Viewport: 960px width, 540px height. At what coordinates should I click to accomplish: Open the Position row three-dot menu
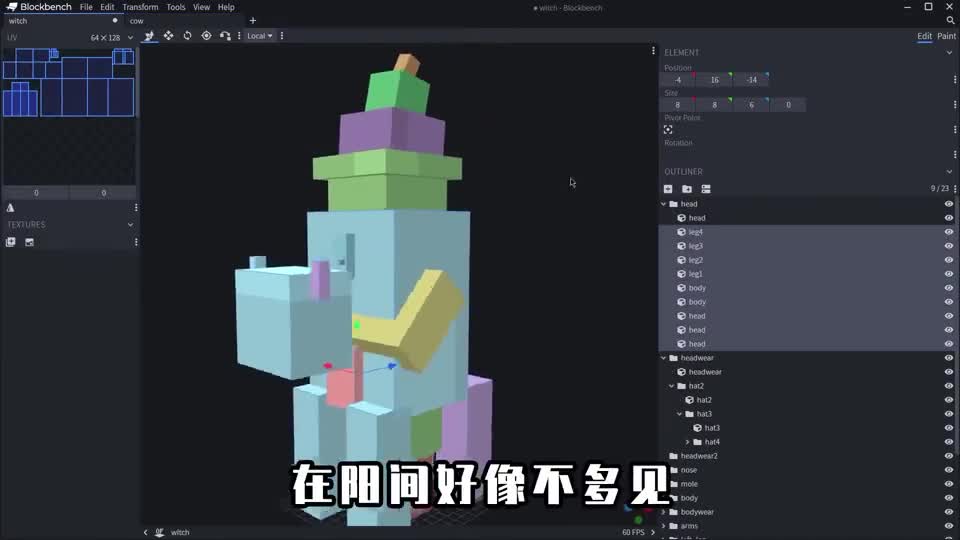[x=954, y=80]
